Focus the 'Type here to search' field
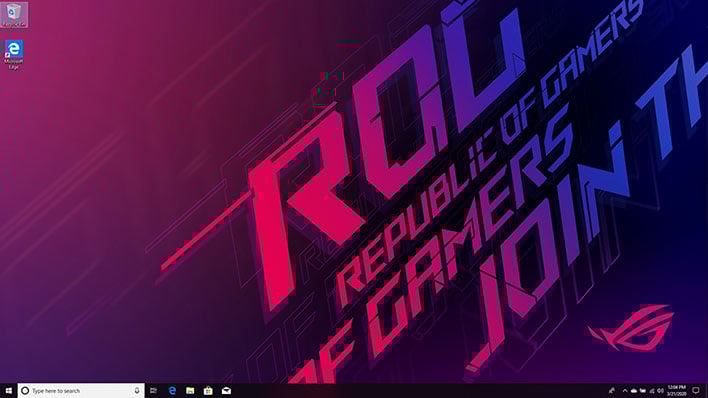 pyautogui.click(x=81, y=391)
